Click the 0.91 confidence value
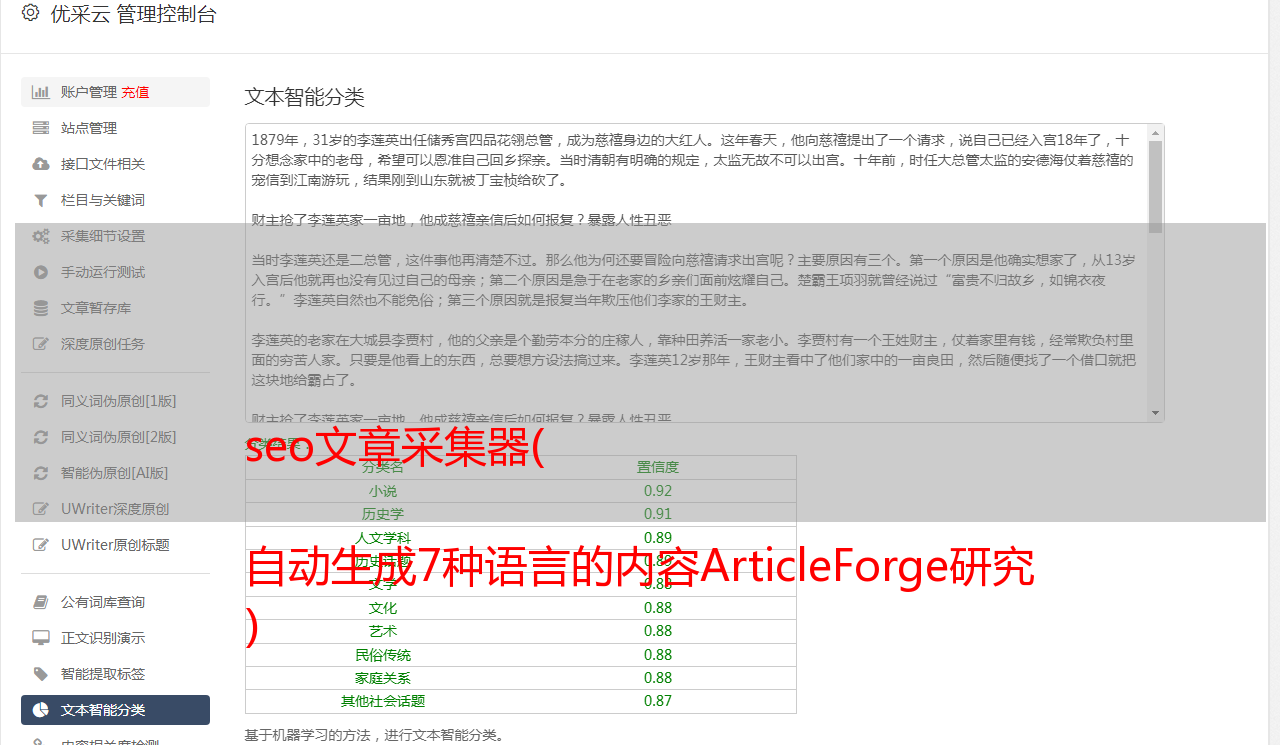 [658, 514]
